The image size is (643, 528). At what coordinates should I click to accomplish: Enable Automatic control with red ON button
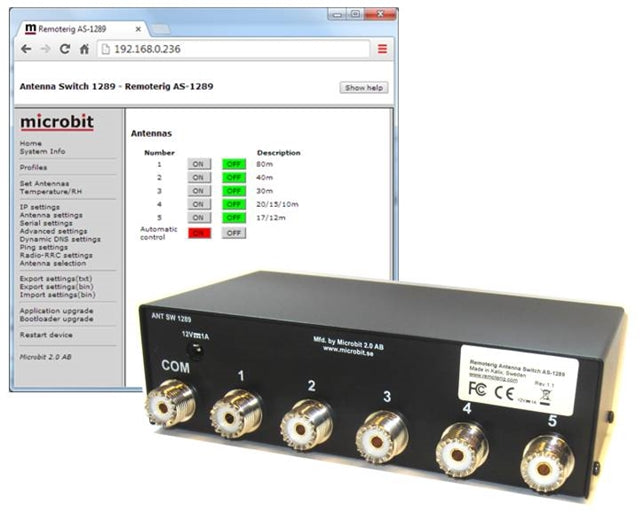pos(198,232)
